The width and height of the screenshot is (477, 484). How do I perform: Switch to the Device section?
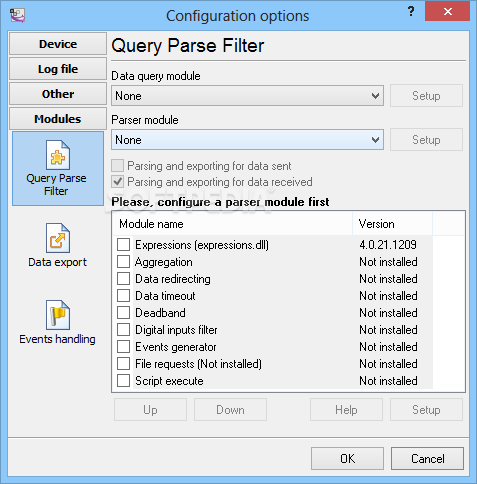pyautogui.click(x=58, y=44)
